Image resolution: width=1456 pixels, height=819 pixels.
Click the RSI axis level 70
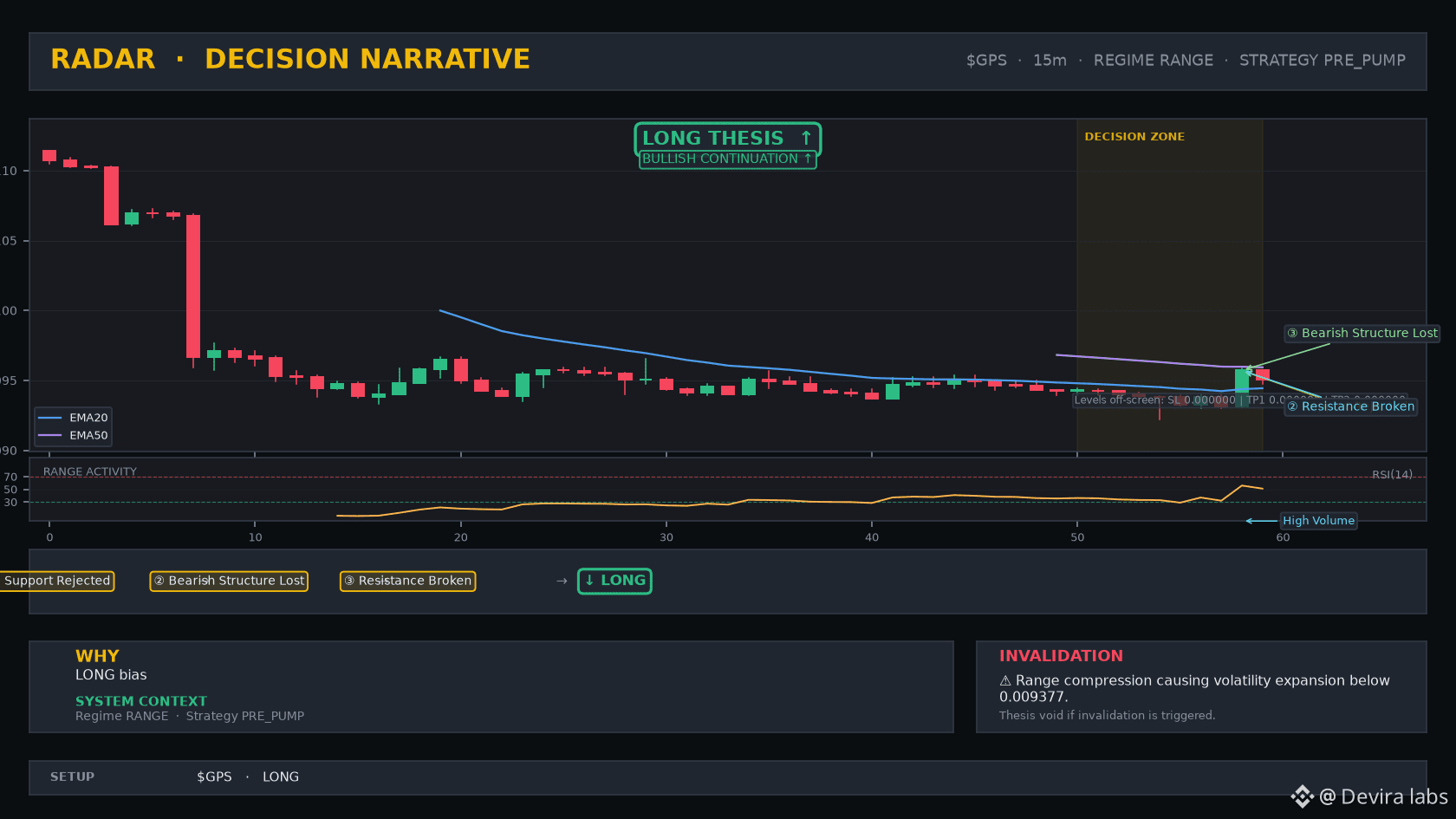(x=10, y=478)
